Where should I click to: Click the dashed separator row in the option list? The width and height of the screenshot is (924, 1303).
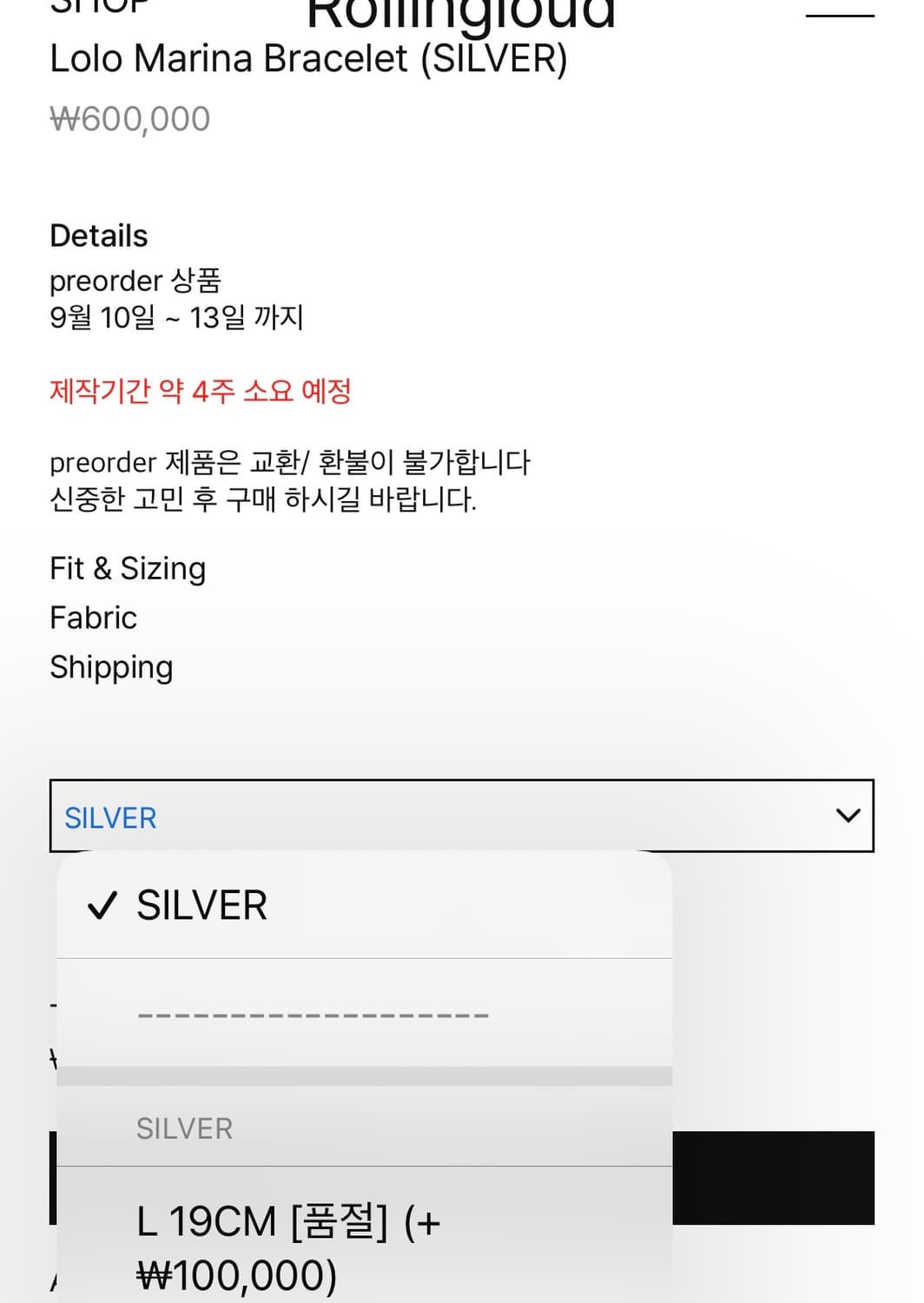[x=312, y=1013]
